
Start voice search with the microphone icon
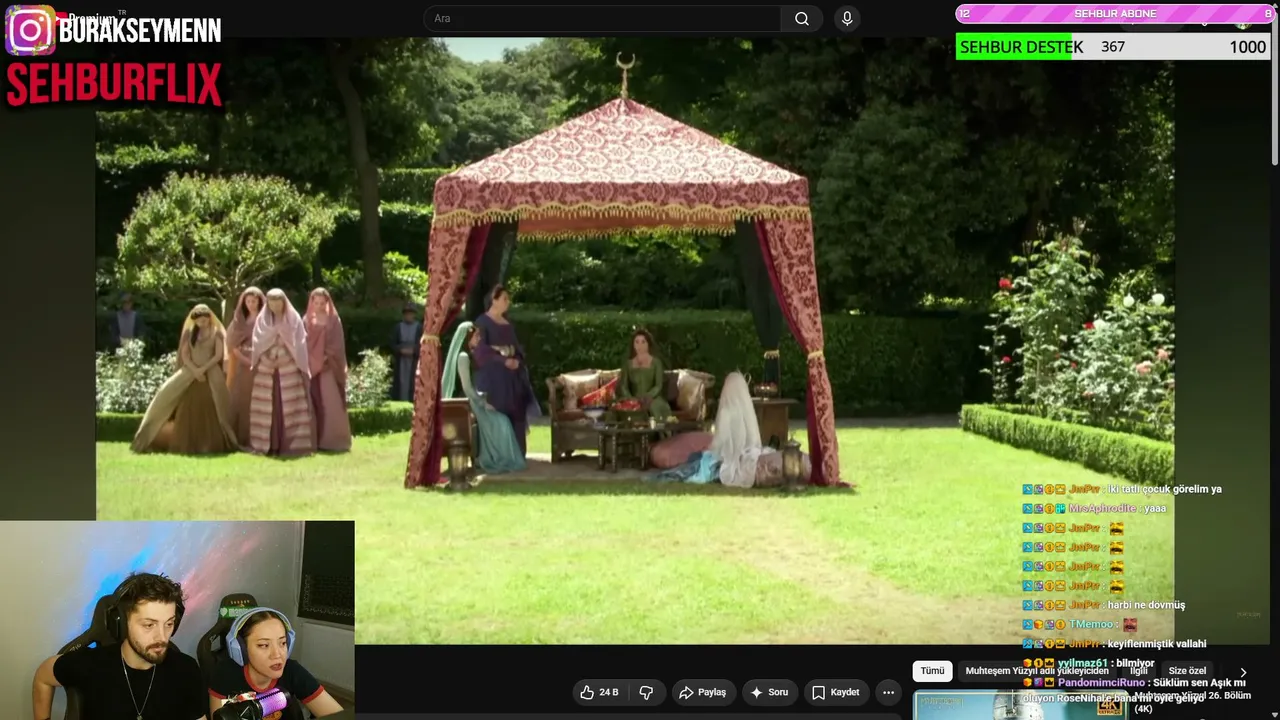click(847, 19)
